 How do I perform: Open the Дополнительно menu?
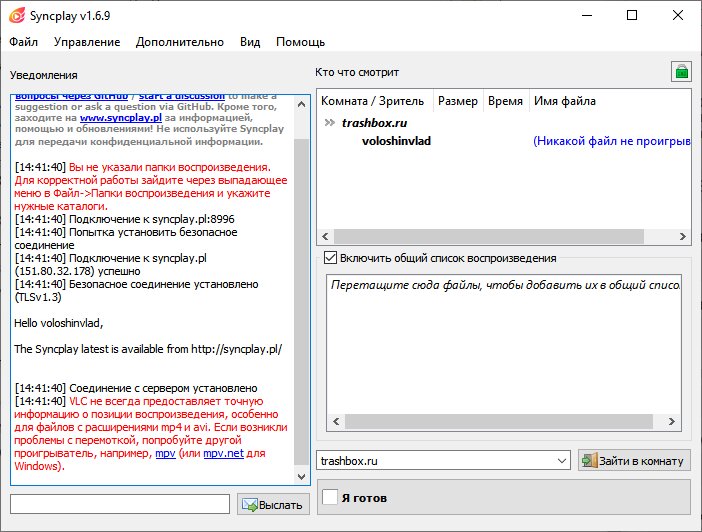coord(180,42)
